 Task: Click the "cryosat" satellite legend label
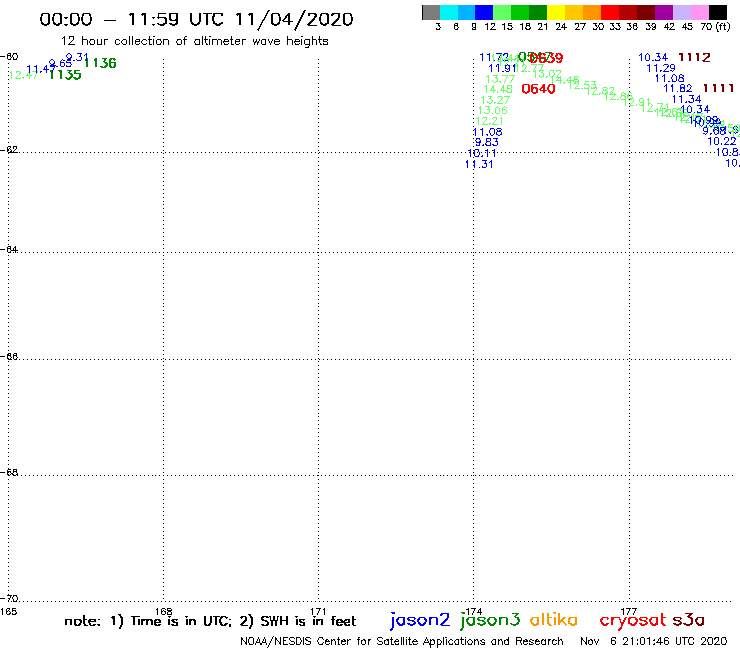click(x=633, y=620)
